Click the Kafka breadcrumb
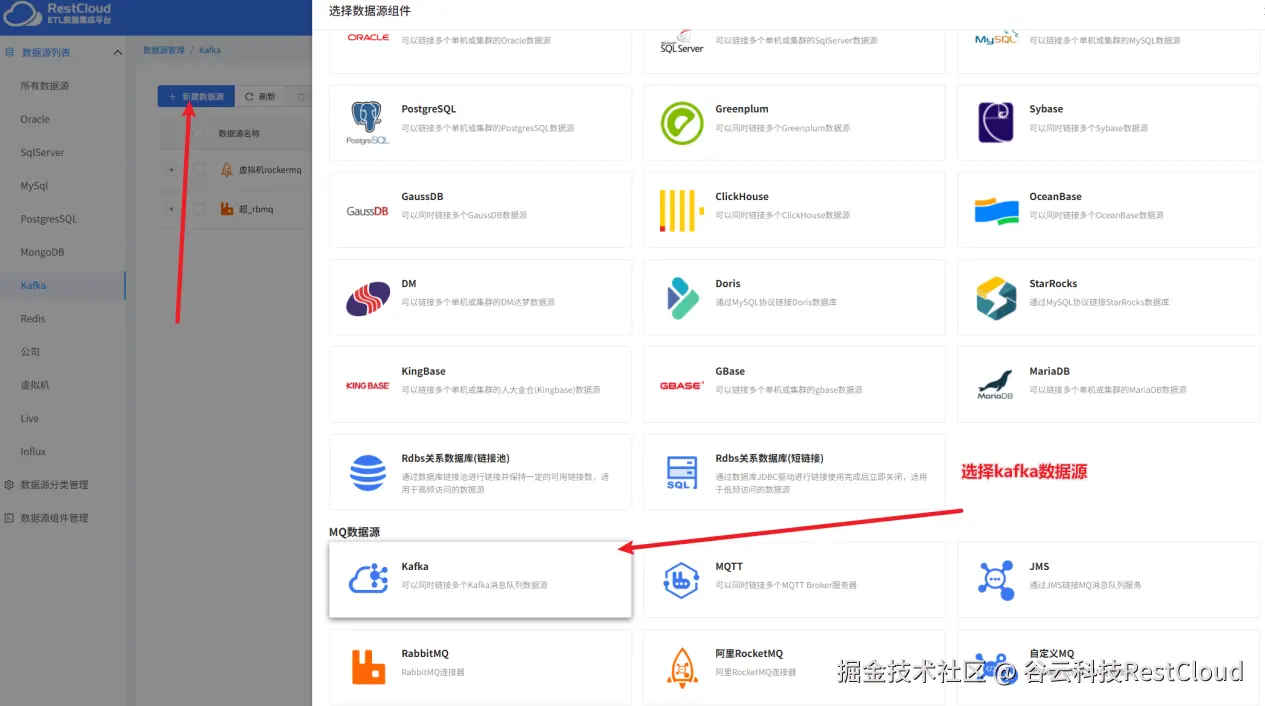 (210, 49)
